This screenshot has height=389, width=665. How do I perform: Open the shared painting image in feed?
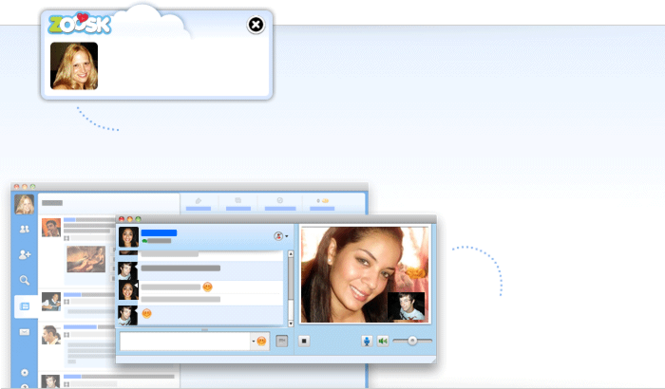coord(86,259)
